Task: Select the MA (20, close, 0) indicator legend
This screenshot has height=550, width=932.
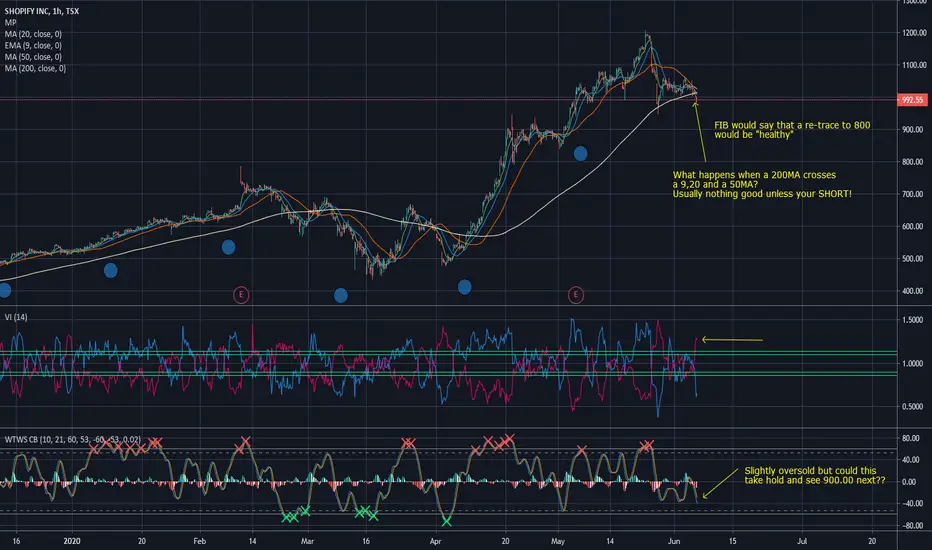Action: [33, 34]
